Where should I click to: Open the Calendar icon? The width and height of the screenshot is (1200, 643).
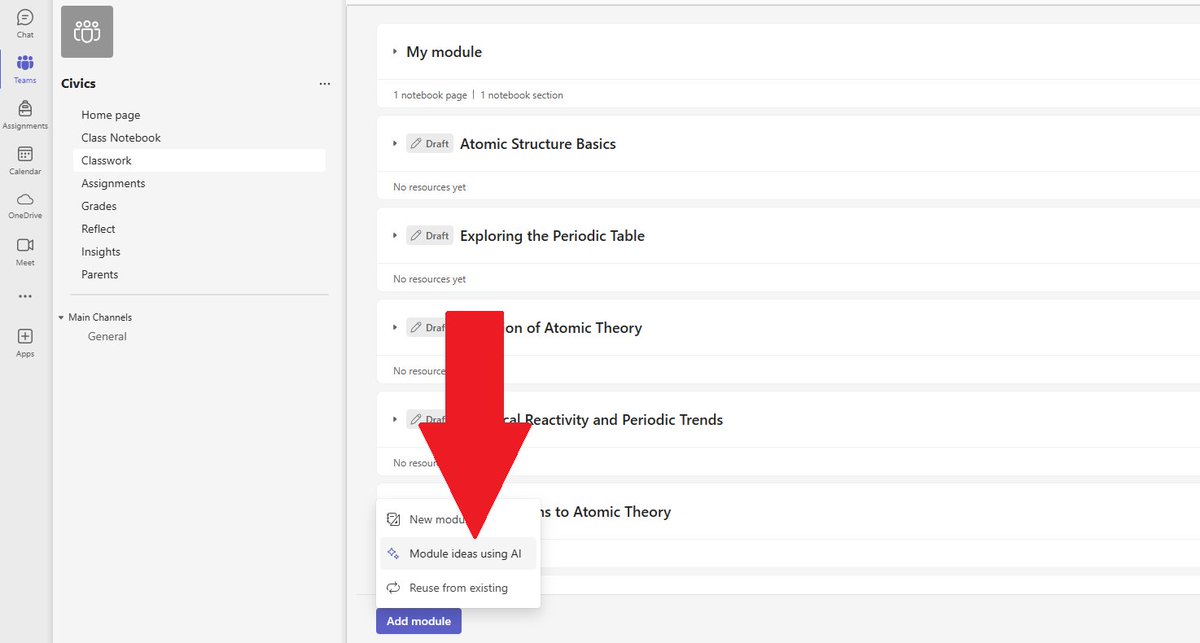pyautogui.click(x=24, y=155)
